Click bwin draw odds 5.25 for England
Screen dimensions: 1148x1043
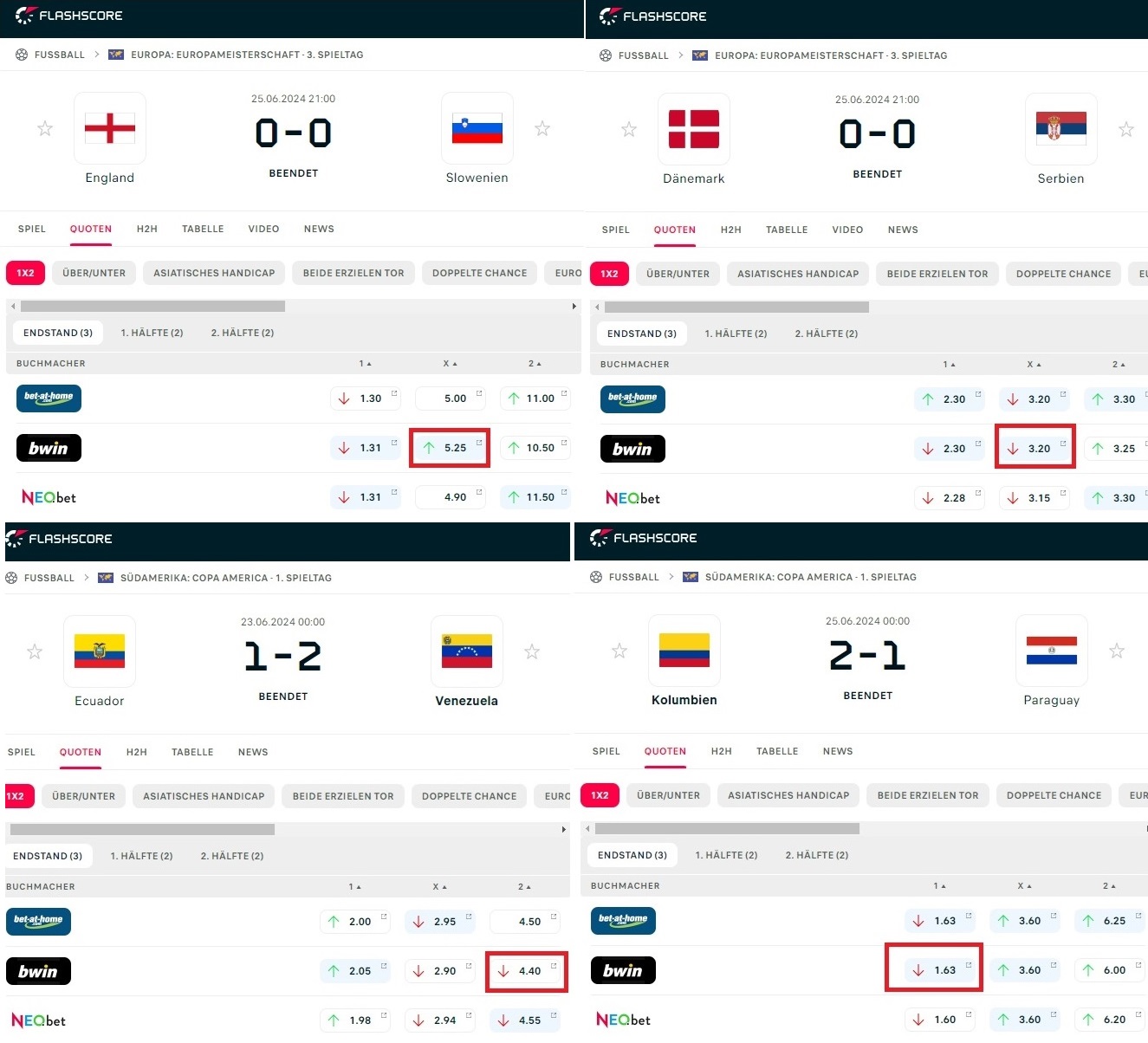450,448
